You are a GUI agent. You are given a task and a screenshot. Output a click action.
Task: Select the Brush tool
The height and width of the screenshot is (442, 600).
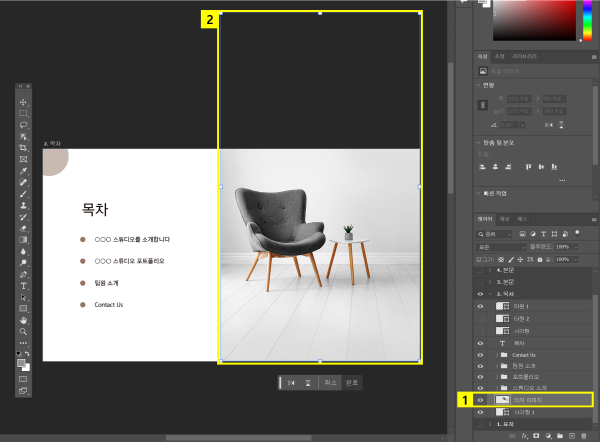23,194
